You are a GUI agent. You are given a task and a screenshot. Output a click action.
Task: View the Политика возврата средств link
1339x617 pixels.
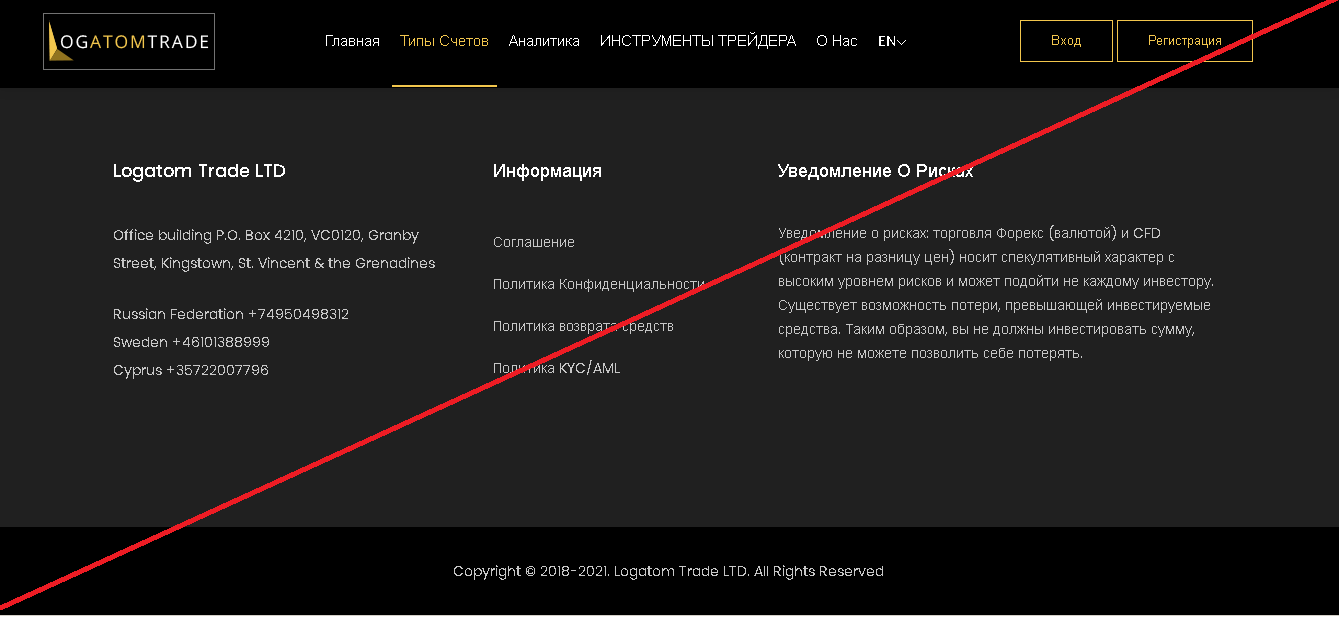583,326
